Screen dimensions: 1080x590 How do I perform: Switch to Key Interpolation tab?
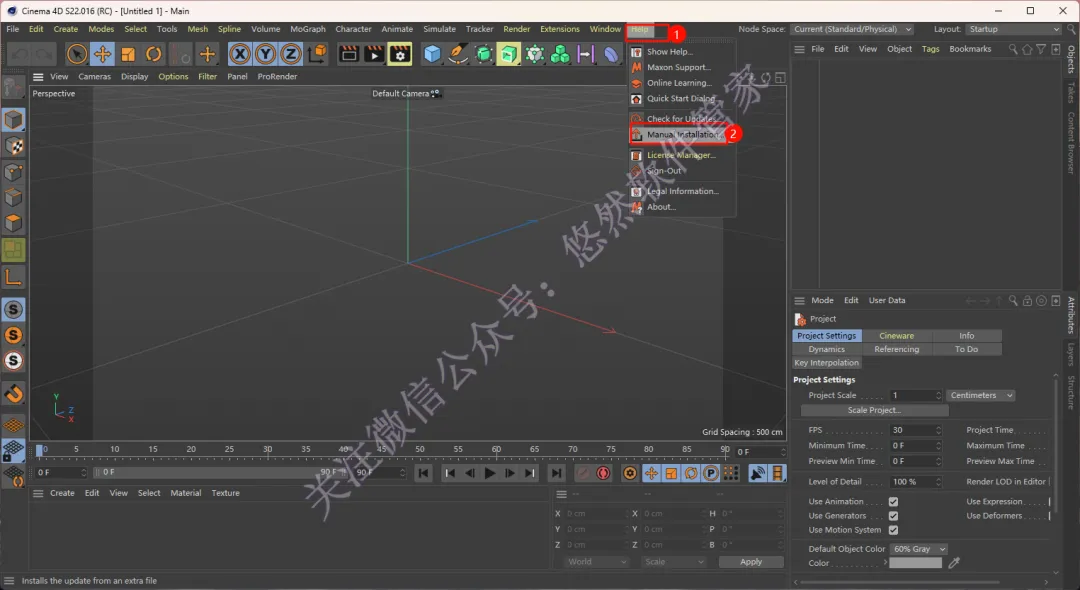coord(827,363)
